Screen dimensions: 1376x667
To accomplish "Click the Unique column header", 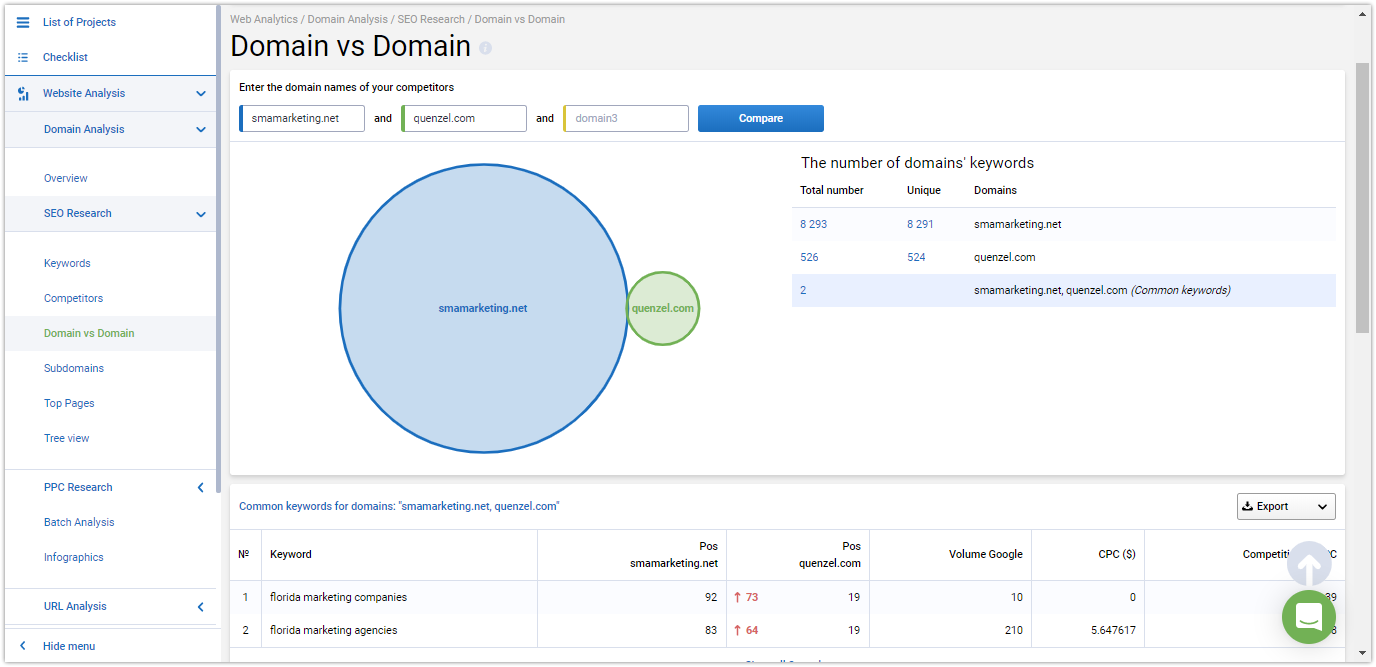I will 924,190.
